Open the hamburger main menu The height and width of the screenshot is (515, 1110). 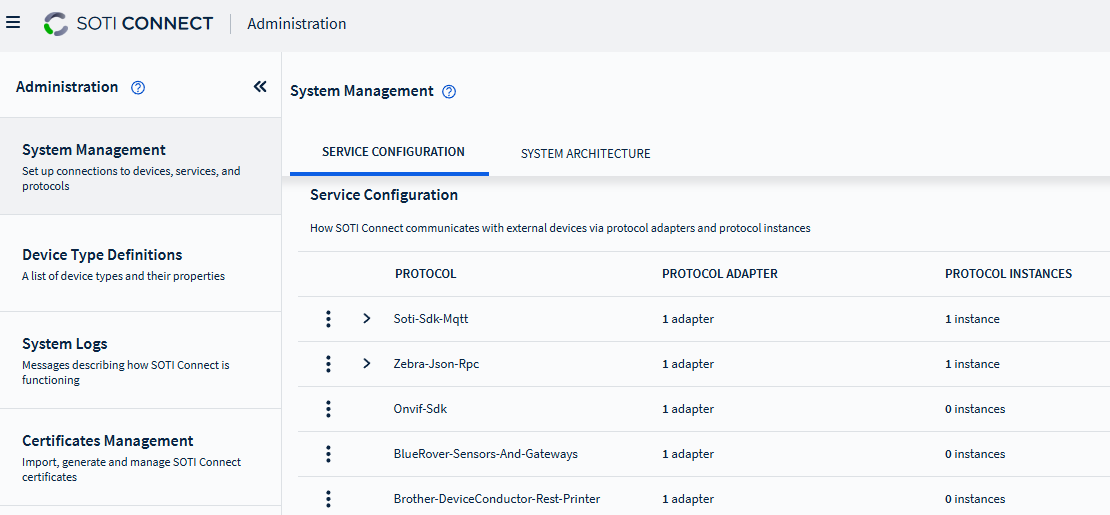coord(13,22)
